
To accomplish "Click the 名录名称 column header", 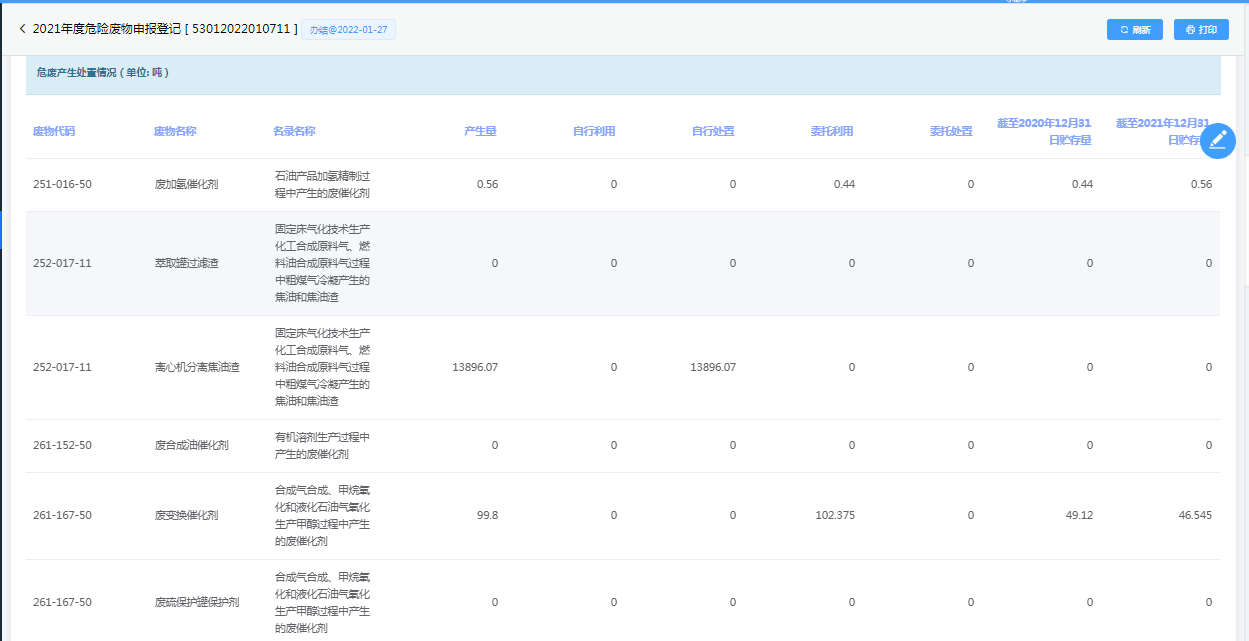I will tap(294, 131).
